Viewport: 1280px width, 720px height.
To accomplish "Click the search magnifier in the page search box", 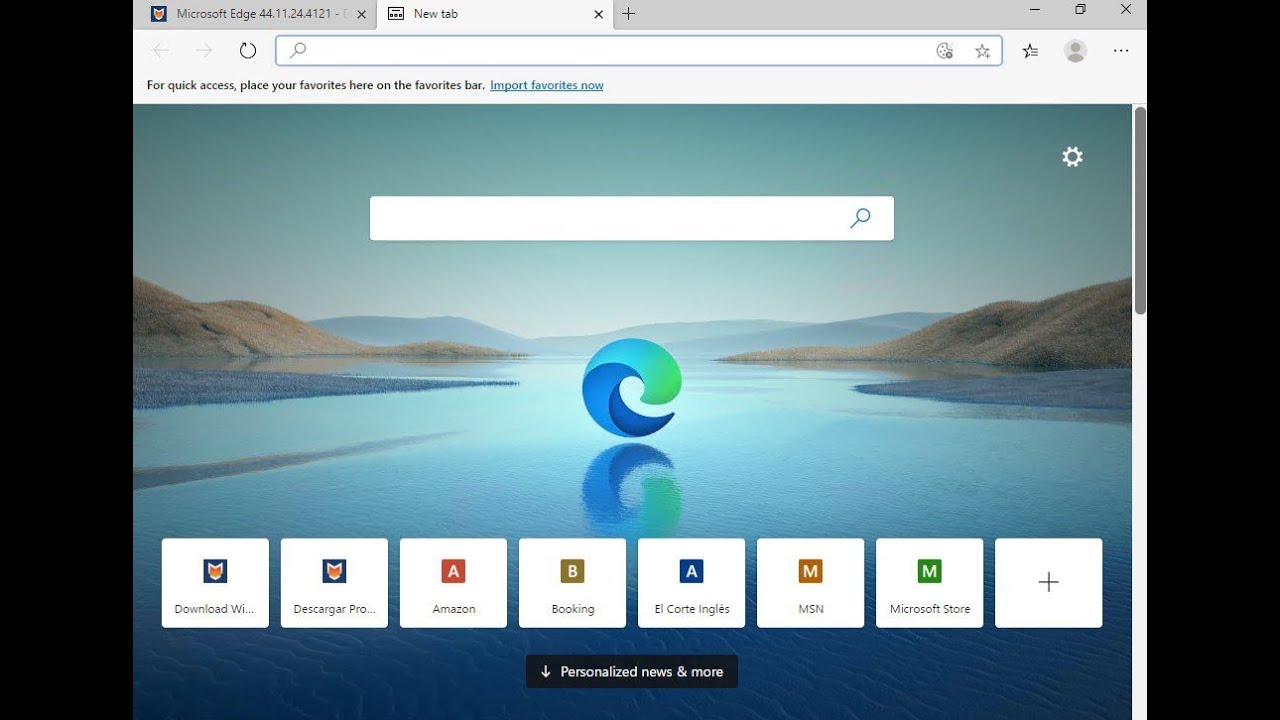I will pyautogui.click(x=860, y=218).
